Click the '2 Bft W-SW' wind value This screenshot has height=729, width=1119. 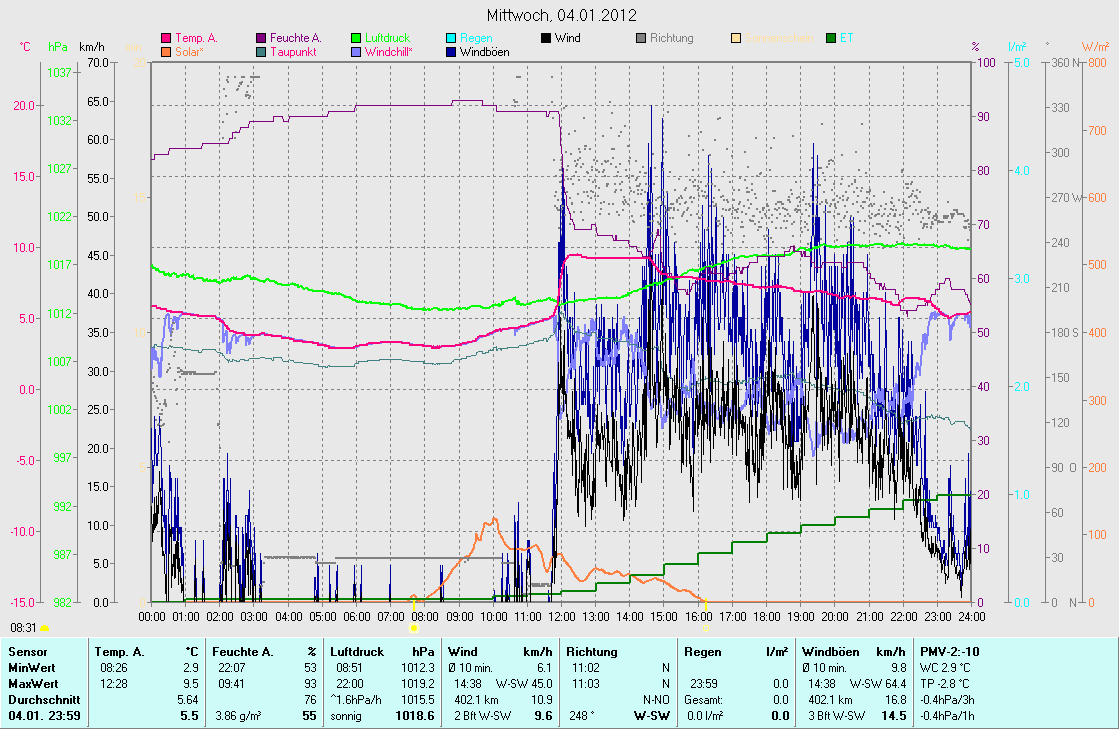point(482,715)
